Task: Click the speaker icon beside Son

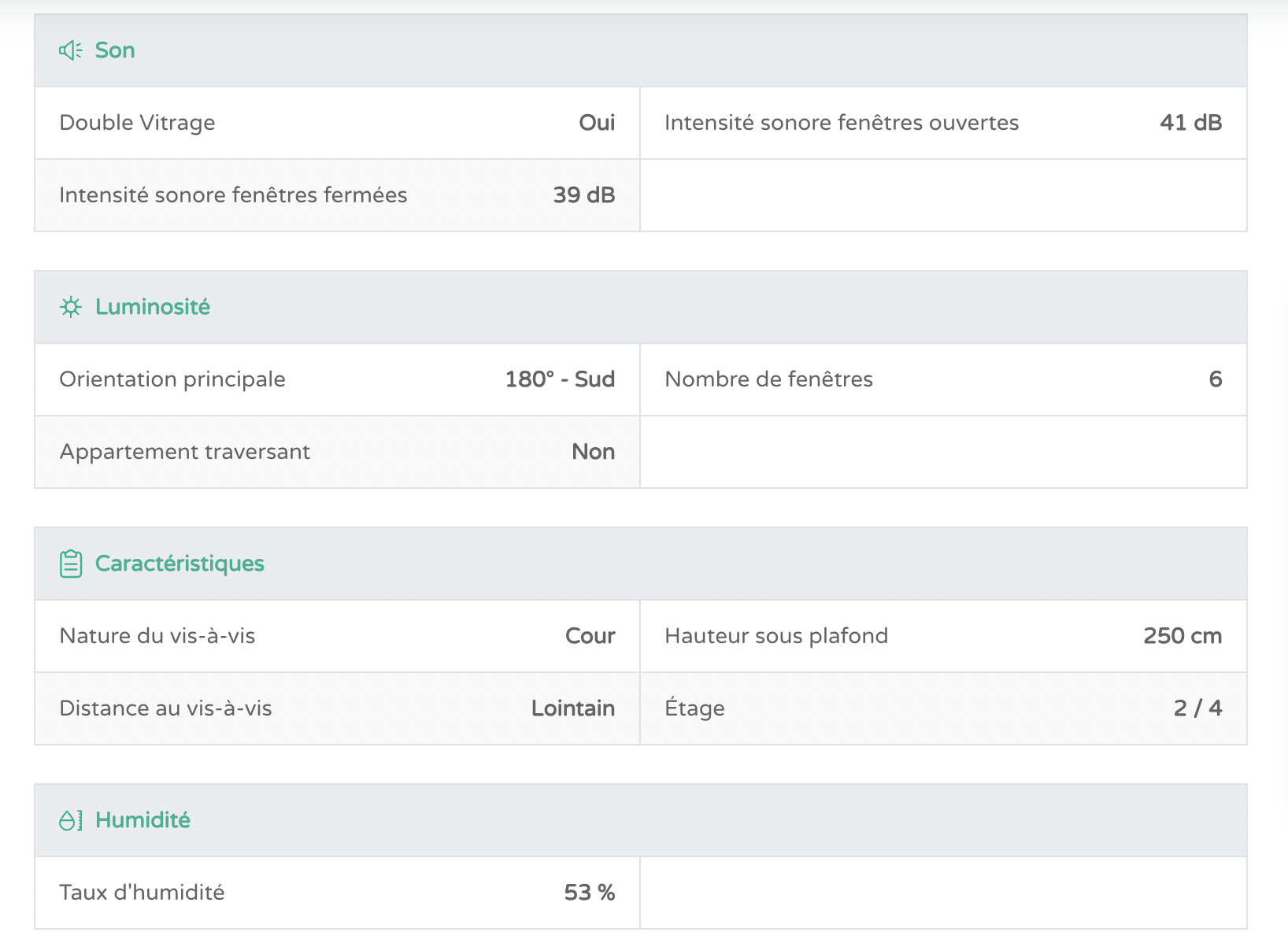Action: 71,50
